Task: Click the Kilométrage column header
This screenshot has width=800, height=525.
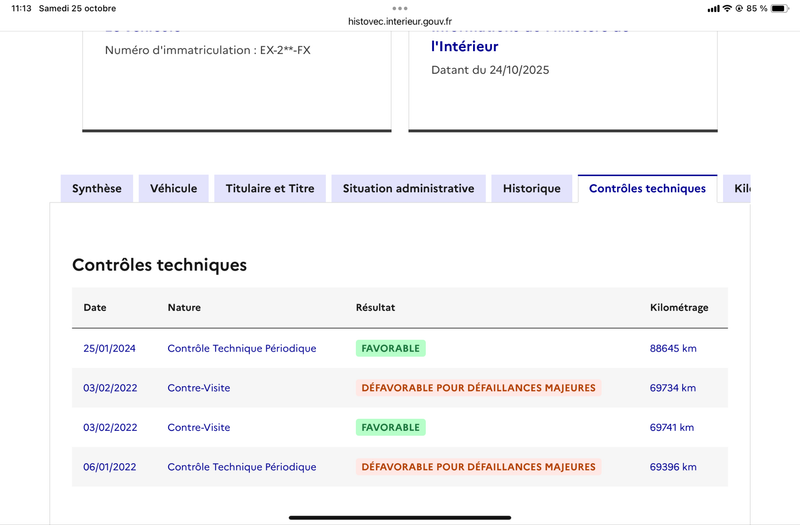Action: pos(679,307)
